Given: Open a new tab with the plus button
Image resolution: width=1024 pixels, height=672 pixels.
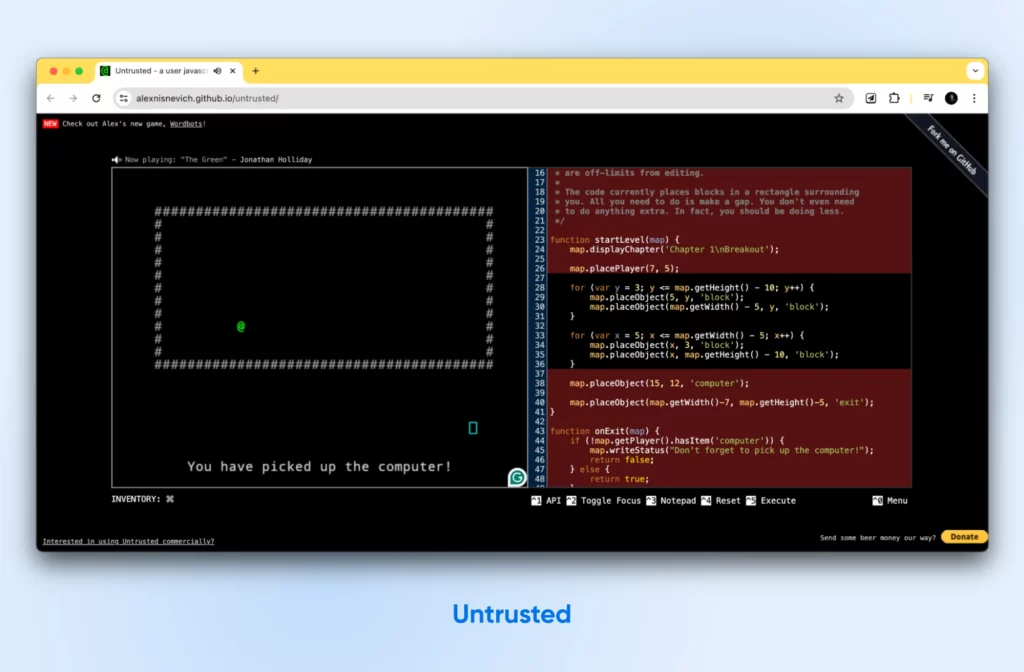Looking at the screenshot, I should click(x=255, y=71).
